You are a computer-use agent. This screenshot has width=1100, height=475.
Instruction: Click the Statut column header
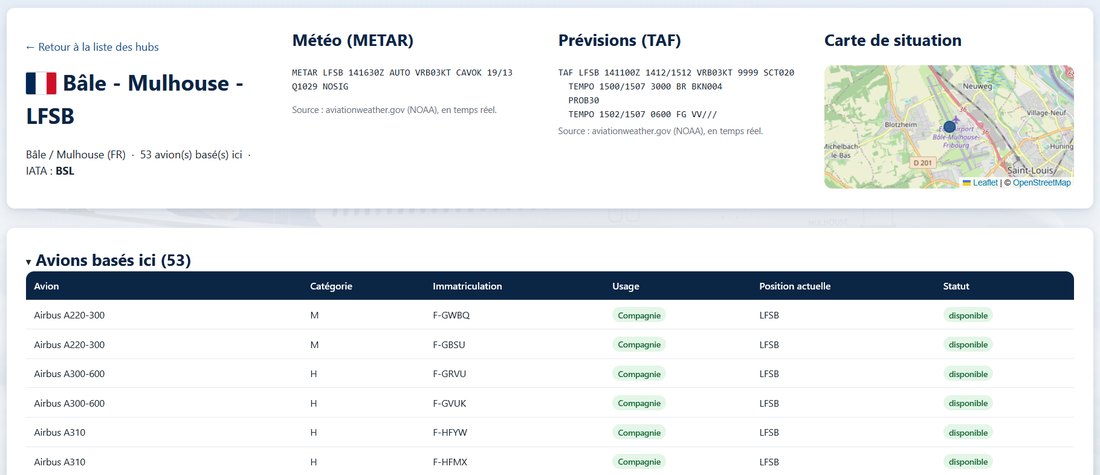[956, 286]
